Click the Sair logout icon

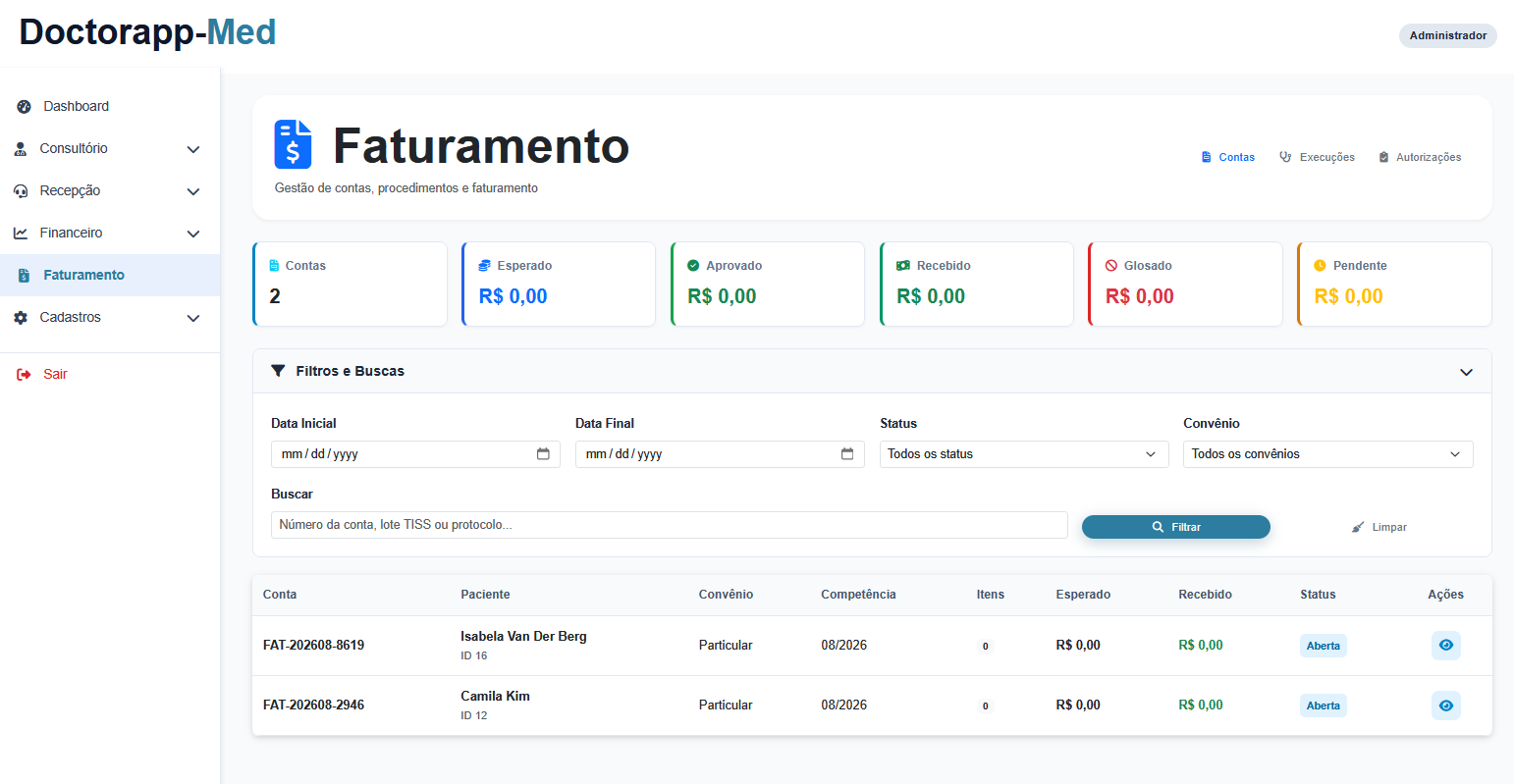[24, 374]
